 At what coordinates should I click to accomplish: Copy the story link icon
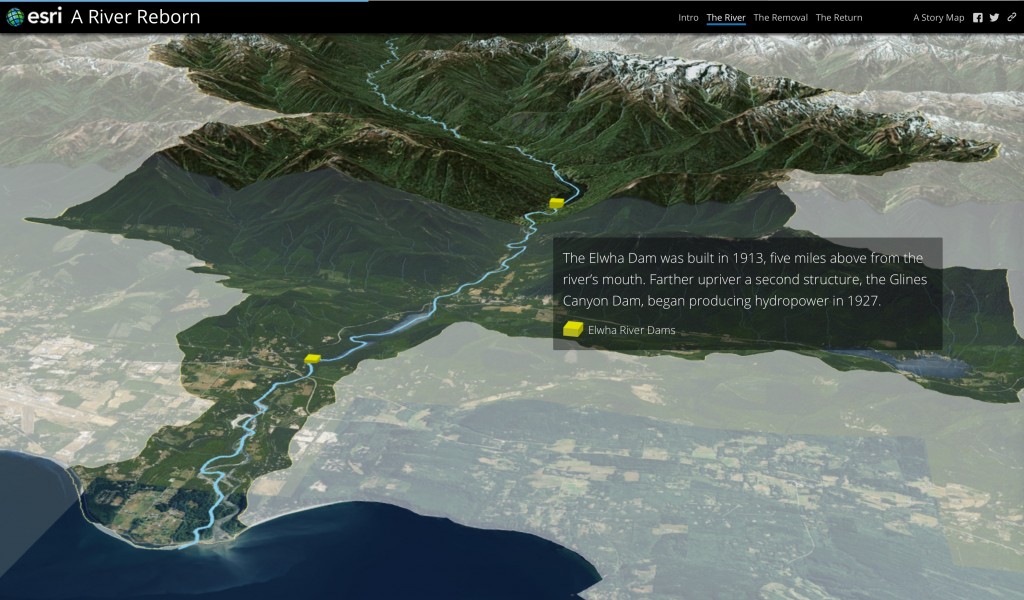[x=1012, y=18]
